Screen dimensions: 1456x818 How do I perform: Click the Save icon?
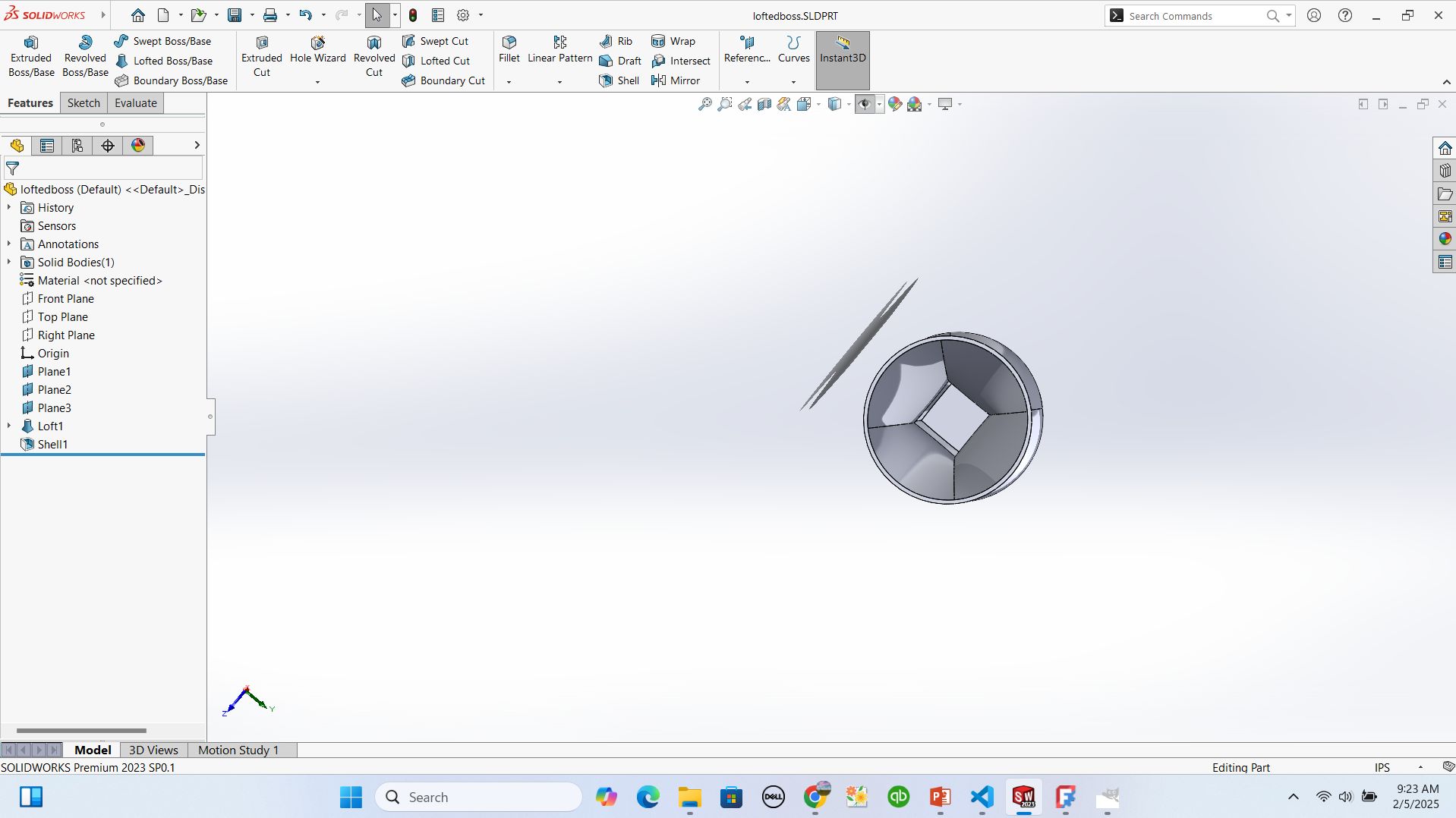point(235,15)
